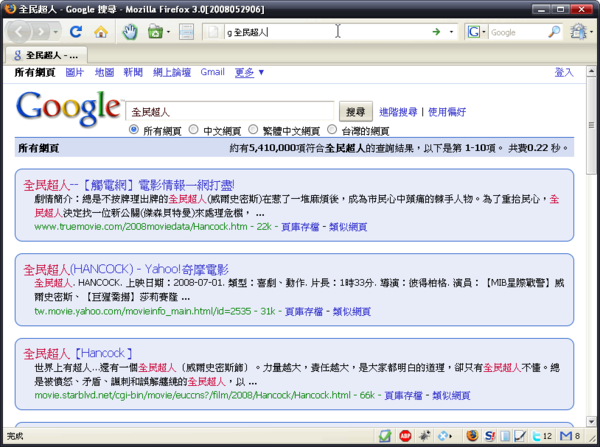Click the vertical scrollbar thumb
The image size is (600, 447).
tap(591, 125)
